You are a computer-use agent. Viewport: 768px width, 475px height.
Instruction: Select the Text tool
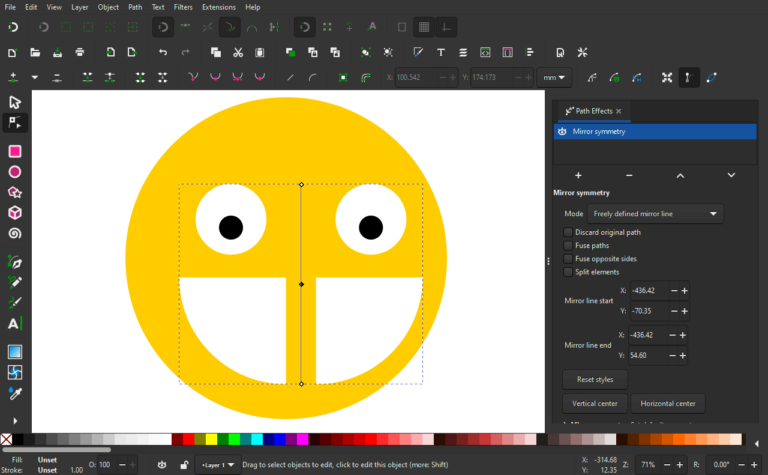[x=15, y=323]
